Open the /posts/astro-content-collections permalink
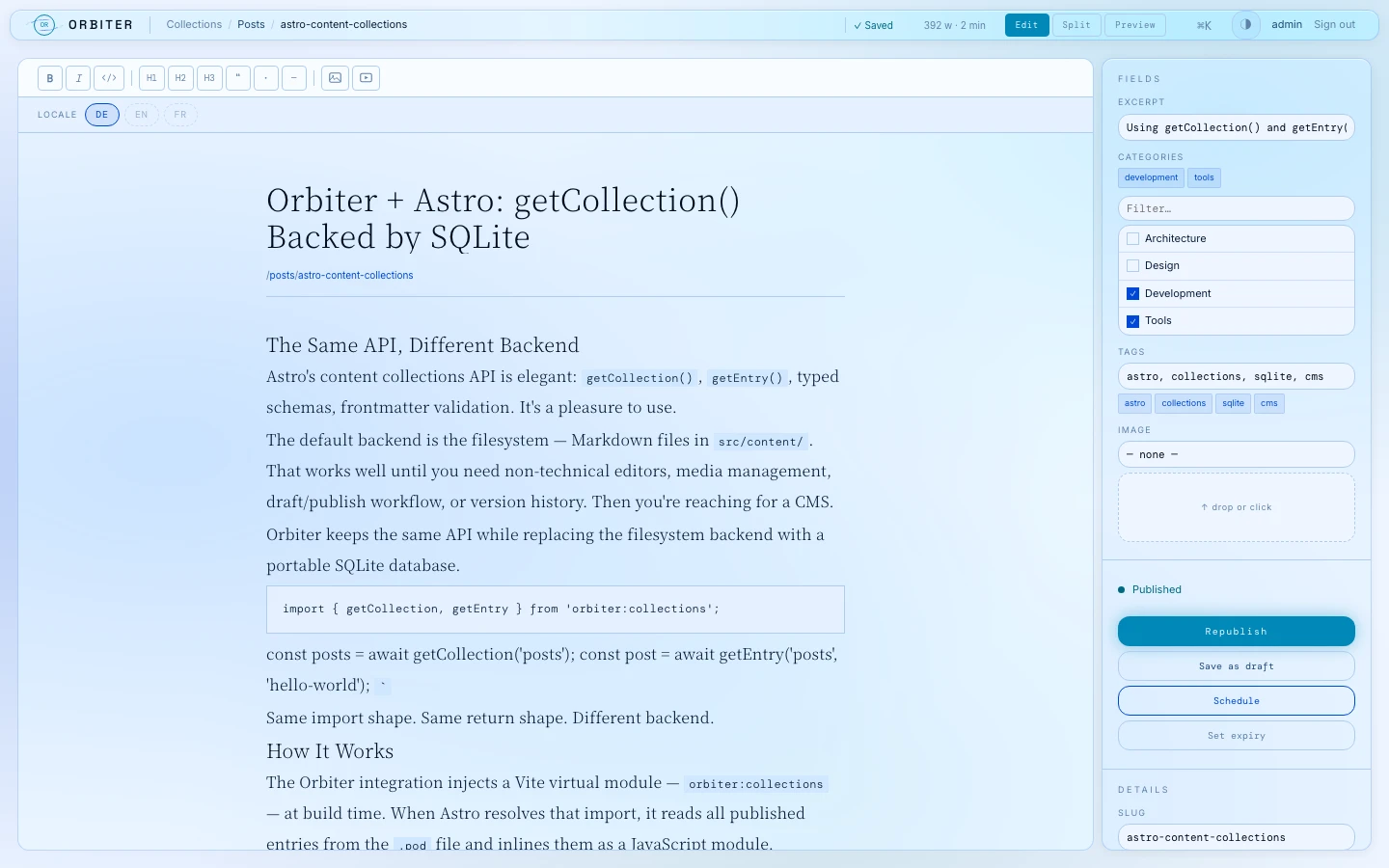The width and height of the screenshot is (1389, 868). (x=340, y=276)
